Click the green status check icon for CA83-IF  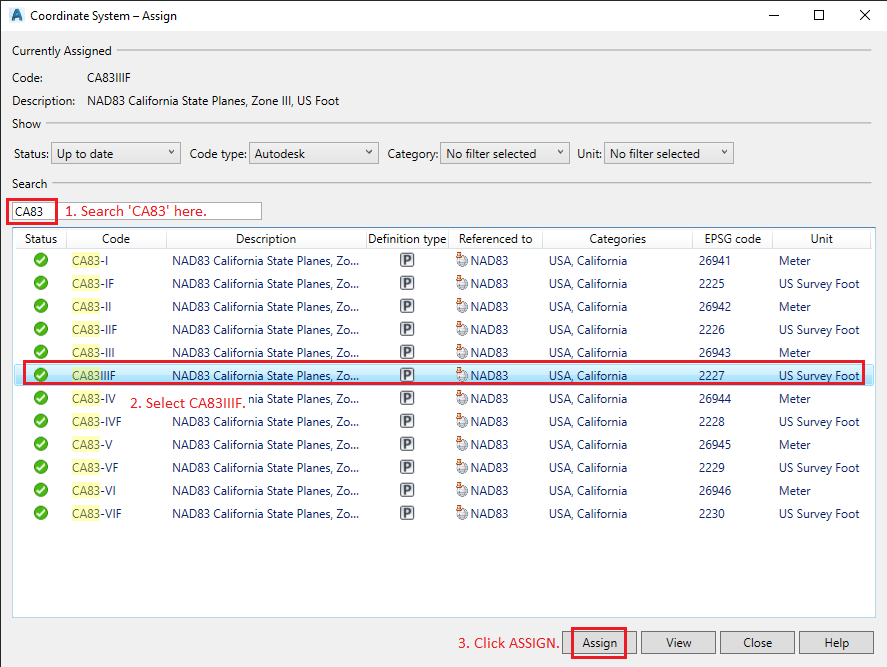[41, 283]
